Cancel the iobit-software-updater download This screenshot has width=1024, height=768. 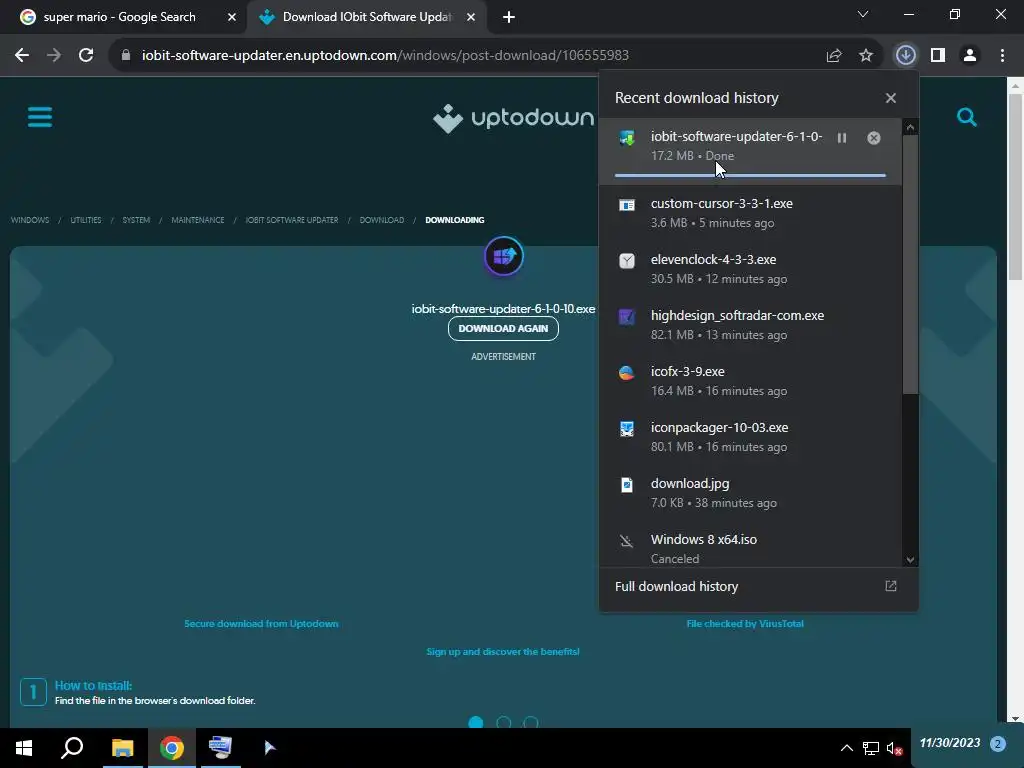pyautogui.click(x=874, y=138)
